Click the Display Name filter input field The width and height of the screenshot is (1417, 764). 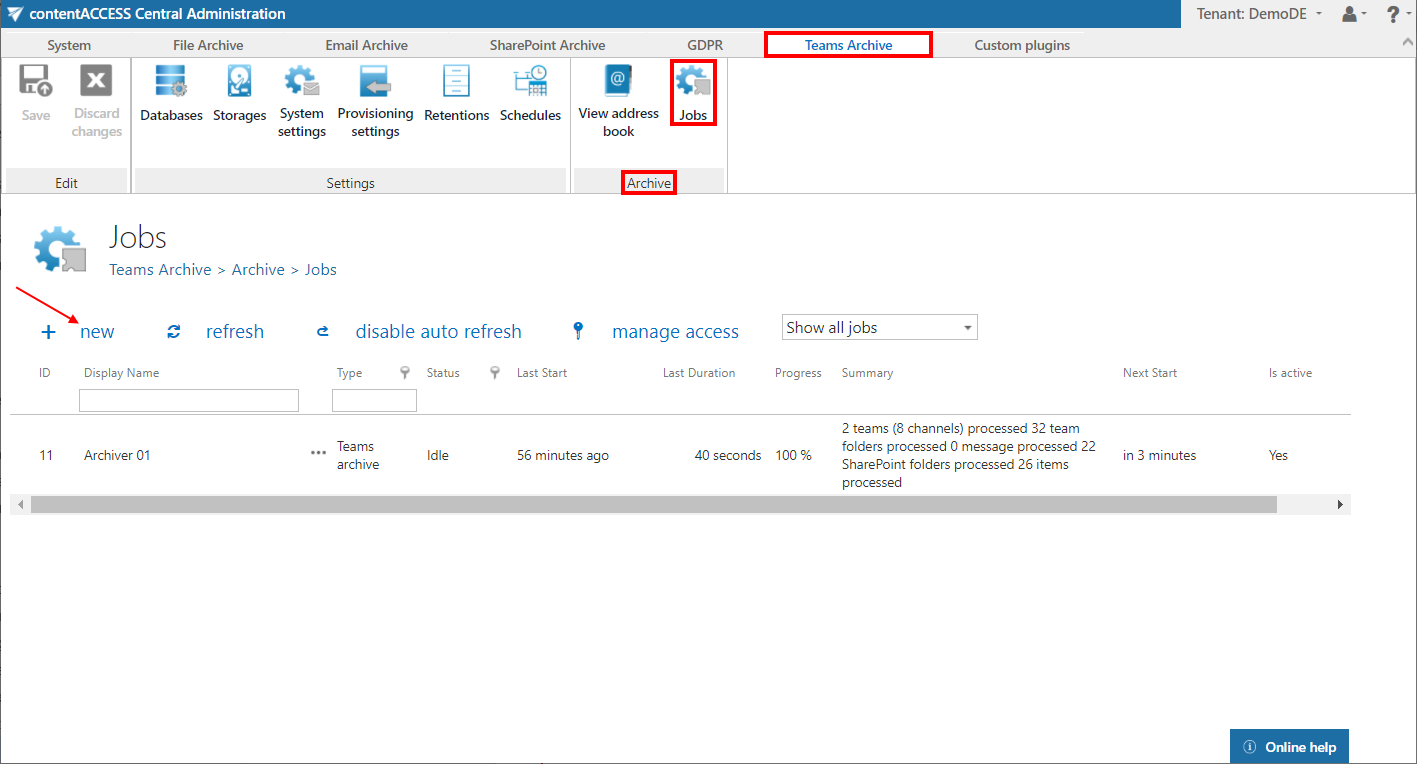(189, 401)
